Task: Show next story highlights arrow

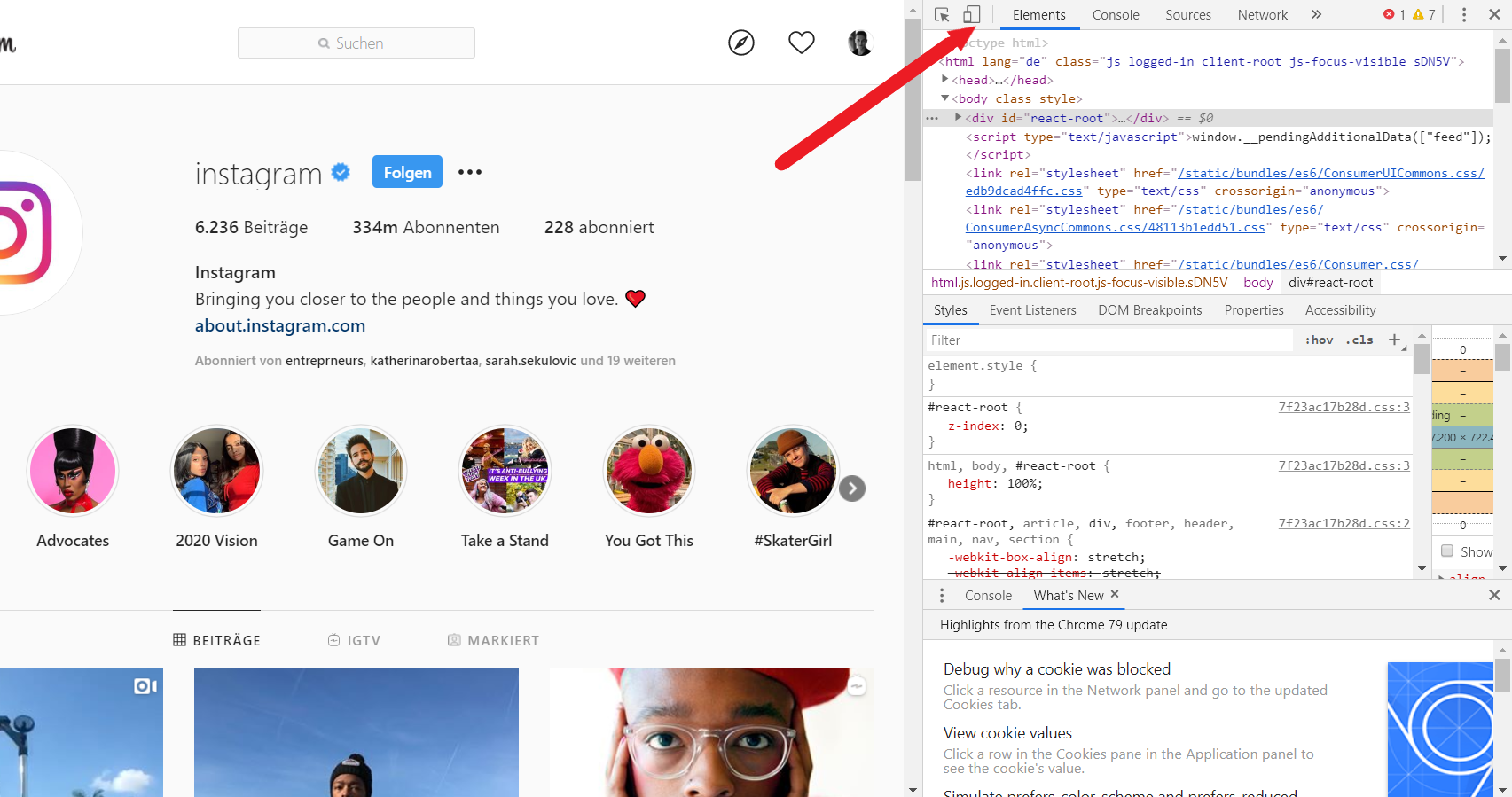Action: pos(852,488)
